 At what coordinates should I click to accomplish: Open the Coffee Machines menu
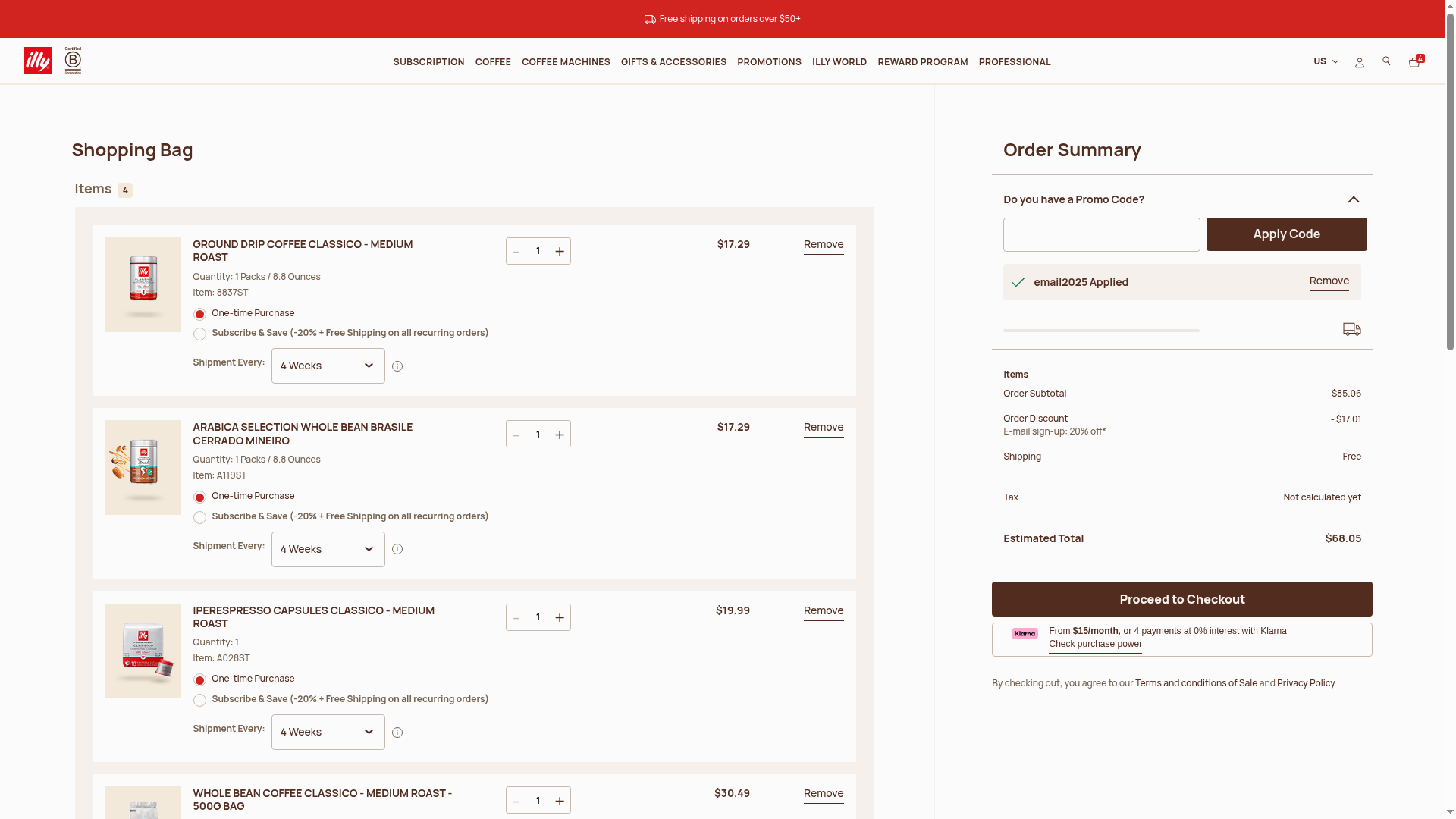[566, 62]
